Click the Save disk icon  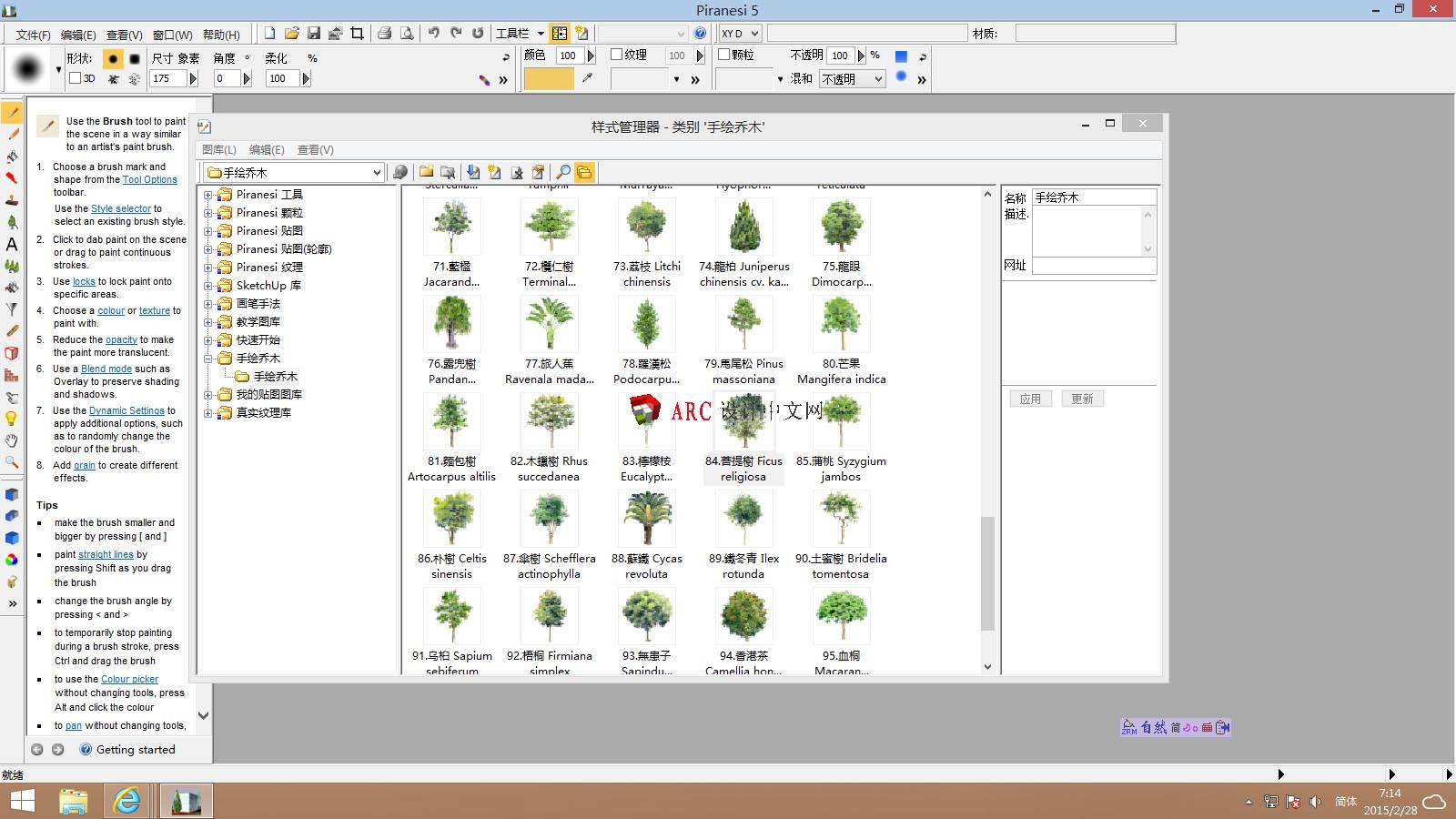tap(314, 33)
